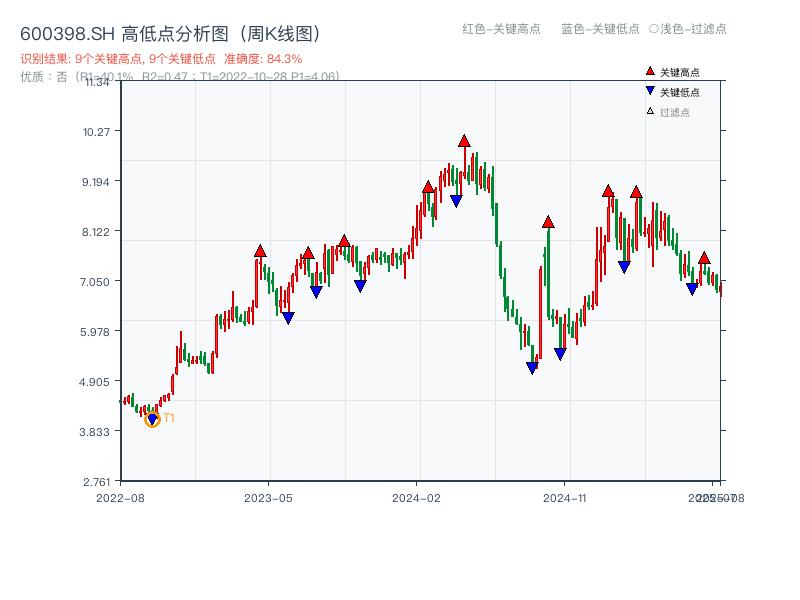Click the red triangle icon in the chart legend

650,71
